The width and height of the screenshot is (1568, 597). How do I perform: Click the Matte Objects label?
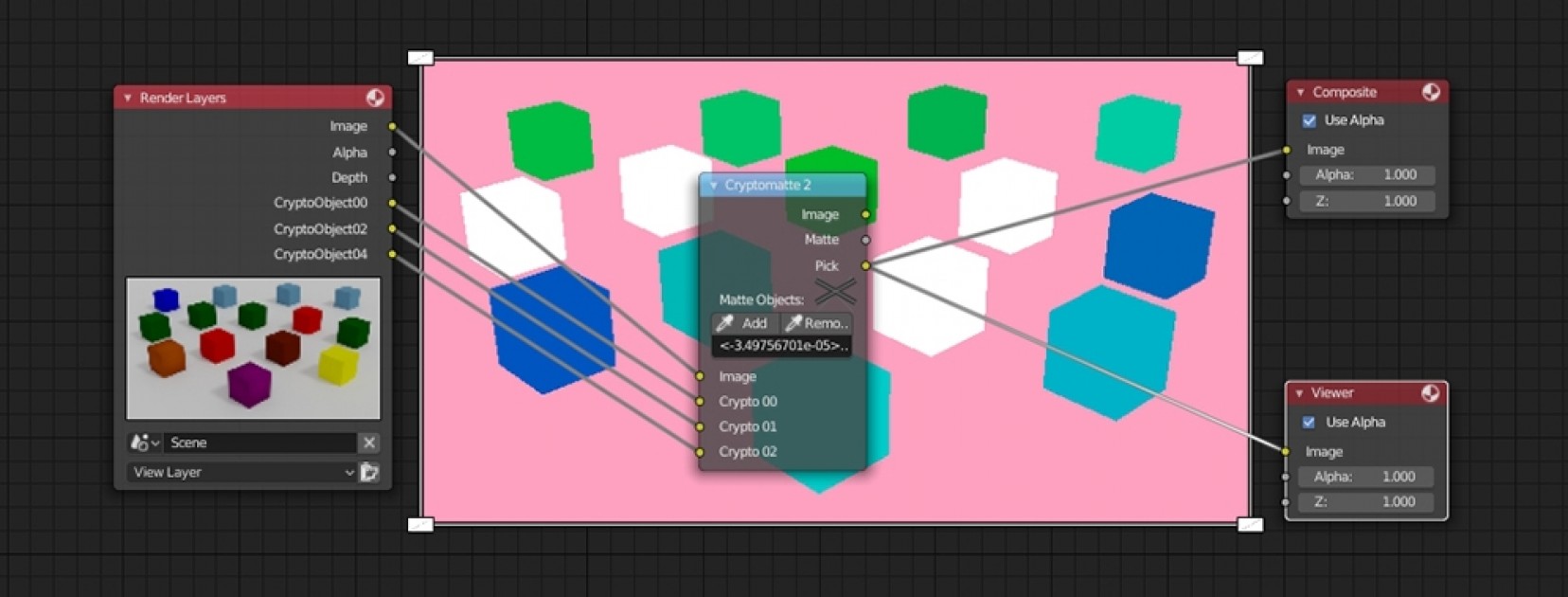tap(761, 299)
